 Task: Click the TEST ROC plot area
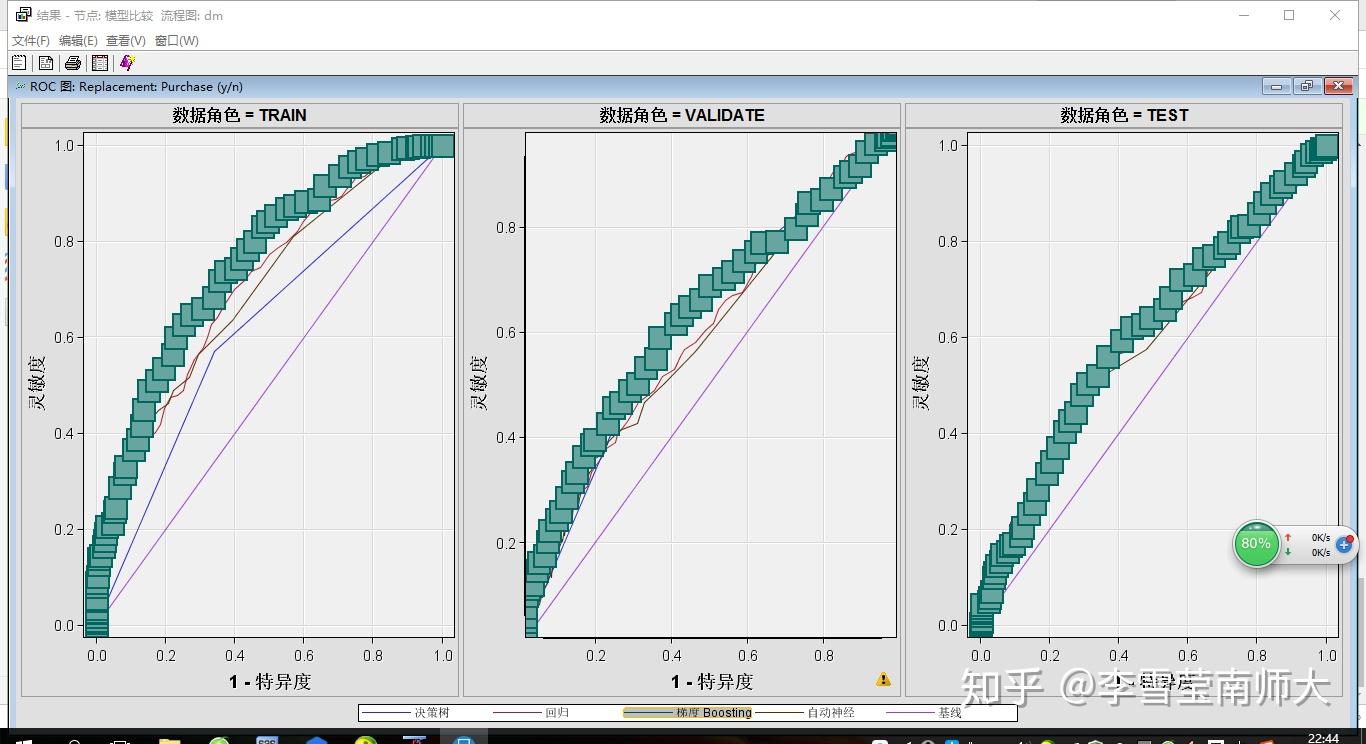(x=1153, y=385)
